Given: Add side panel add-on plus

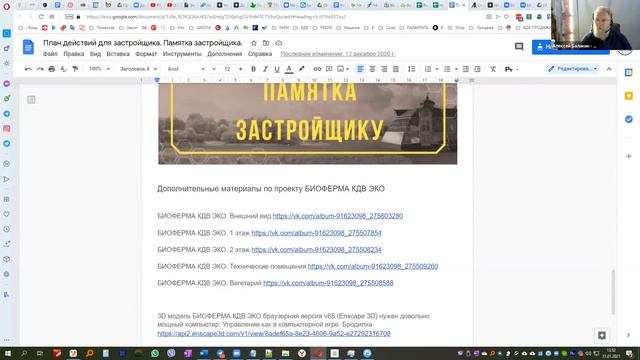Looking at the screenshot, I should pyautogui.click(x=629, y=156).
